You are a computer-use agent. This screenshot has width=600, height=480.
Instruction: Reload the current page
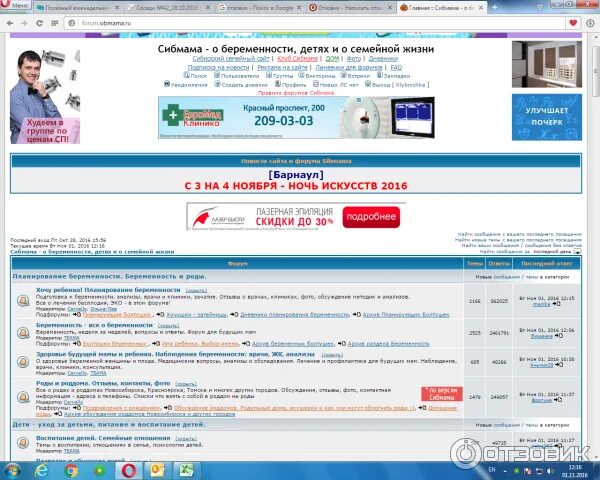click(39, 23)
